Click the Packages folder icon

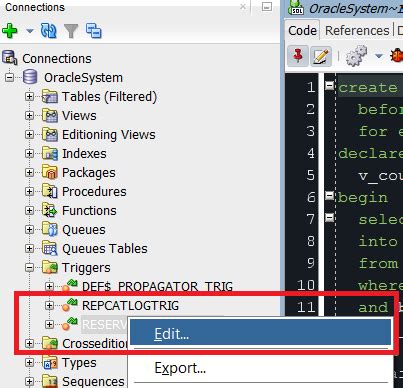[50, 172]
